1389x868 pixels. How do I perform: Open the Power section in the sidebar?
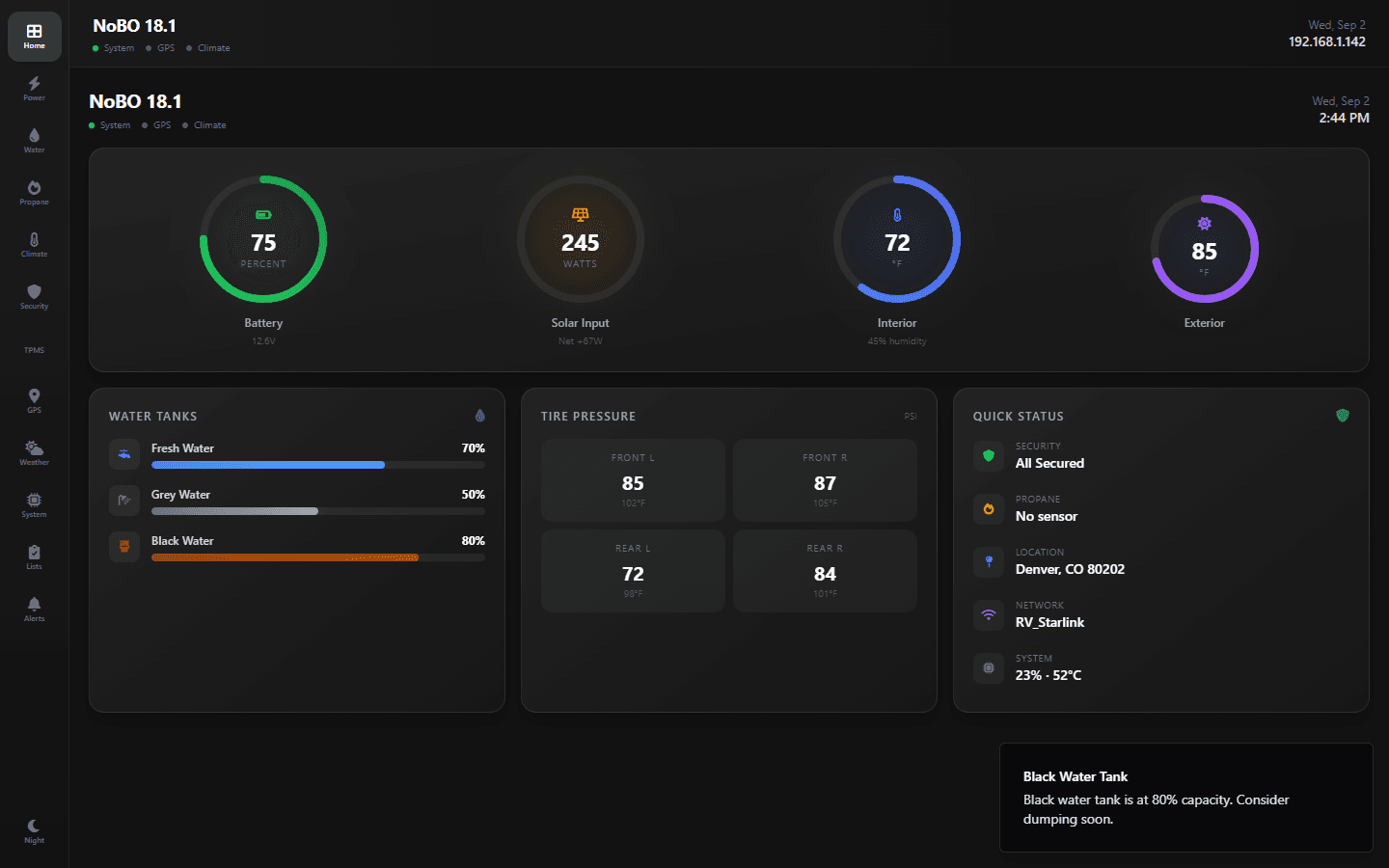[x=34, y=89]
